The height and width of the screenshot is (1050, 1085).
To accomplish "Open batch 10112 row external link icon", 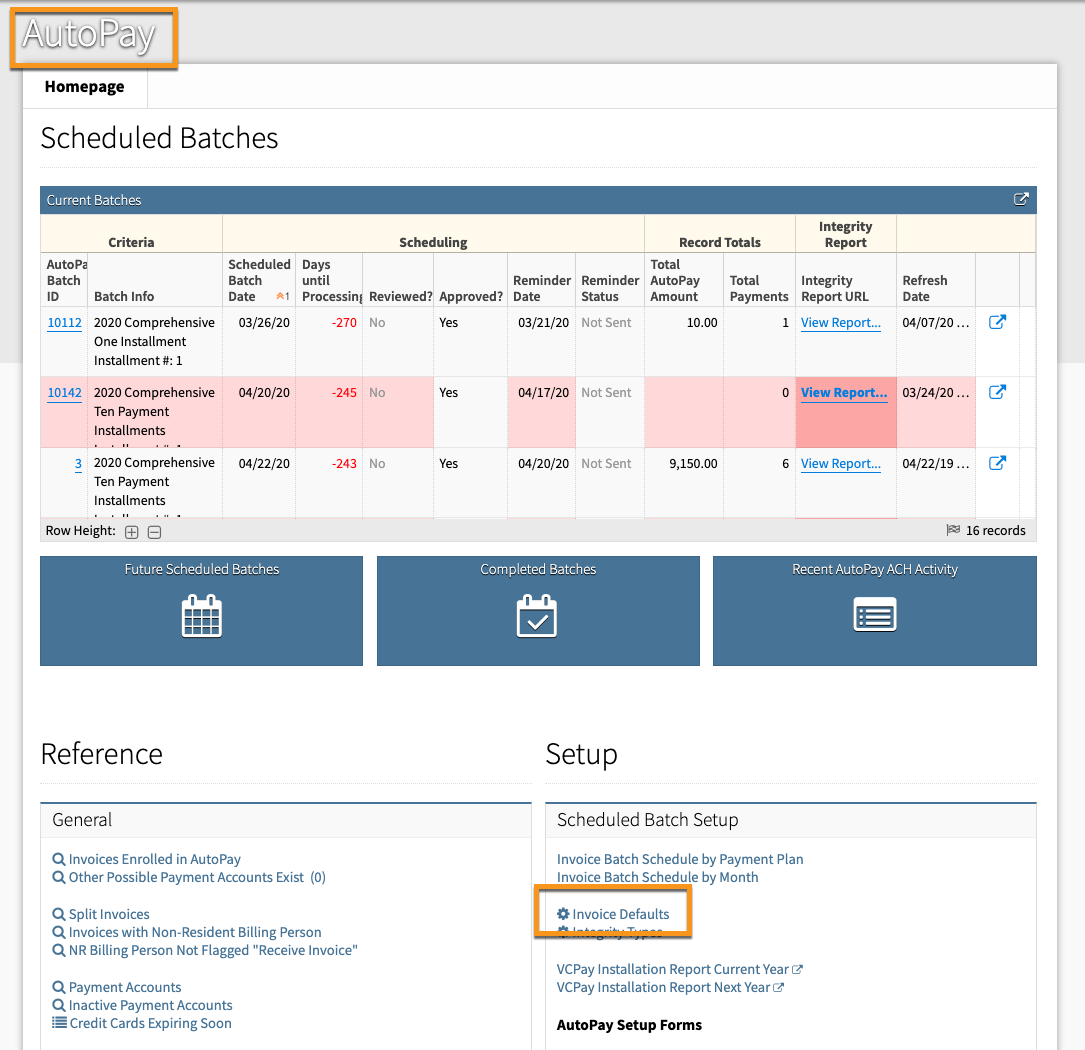I will point(997,323).
